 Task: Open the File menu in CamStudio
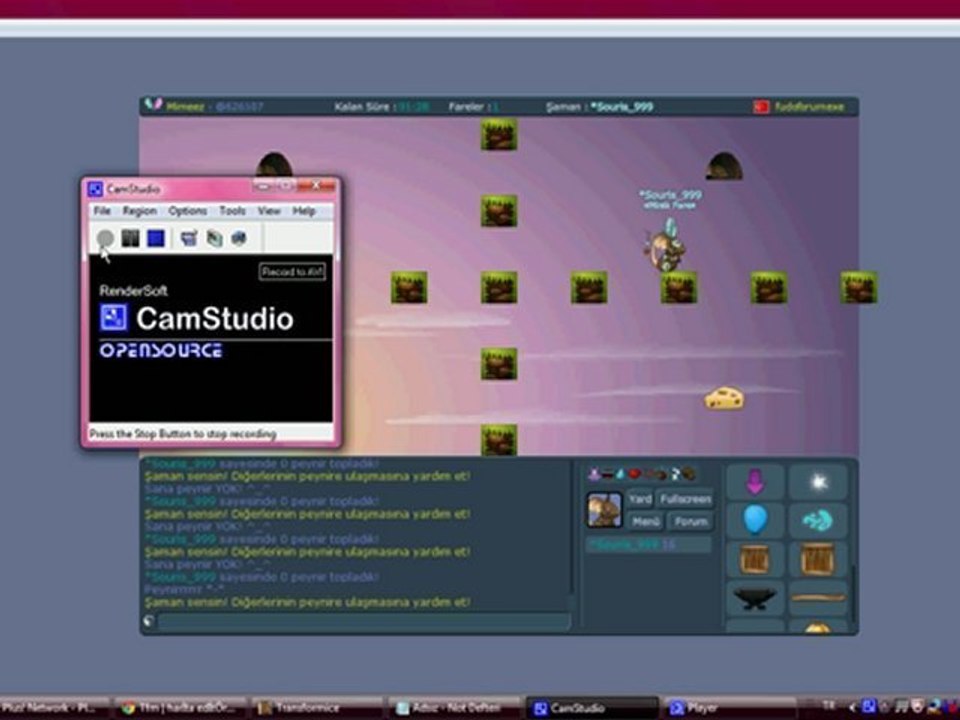pyautogui.click(x=102, y=211)
